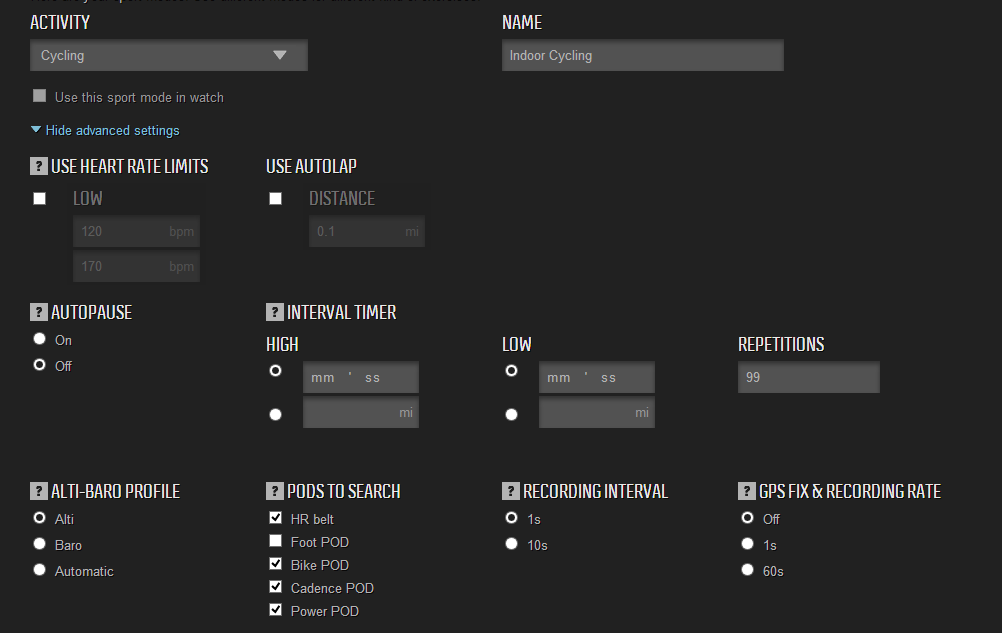Select the Baro altitude profile

(x=40, y=544)
